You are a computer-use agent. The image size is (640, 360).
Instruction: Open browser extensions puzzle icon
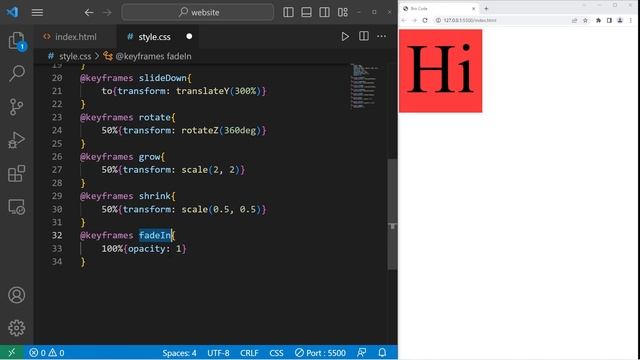coord(598,20)
